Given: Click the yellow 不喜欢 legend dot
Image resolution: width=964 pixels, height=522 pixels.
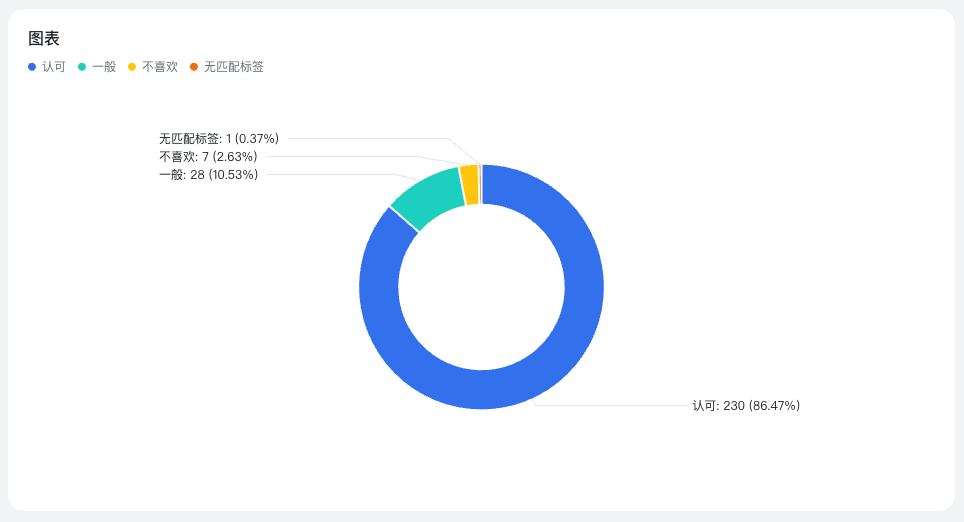Looking at the screenshot, I should pos(132,67).
